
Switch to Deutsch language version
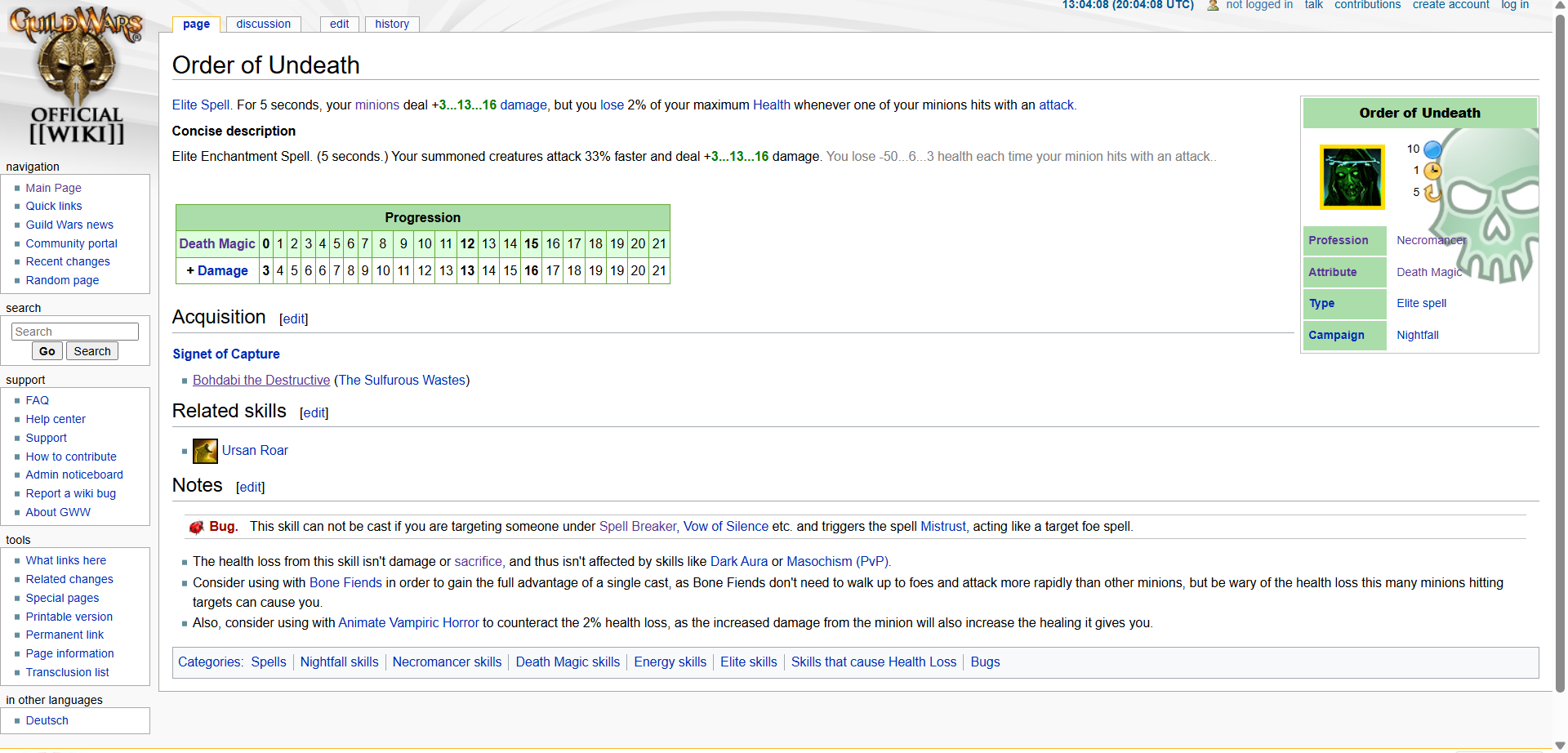tap(47, 720)
